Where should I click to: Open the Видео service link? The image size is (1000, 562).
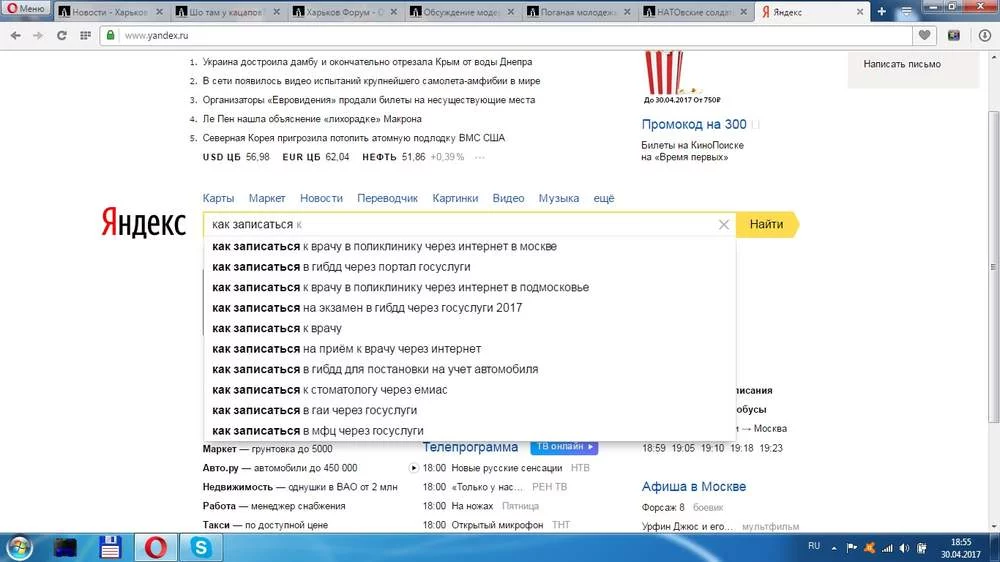pyautogui.click(x=508, y=198)
